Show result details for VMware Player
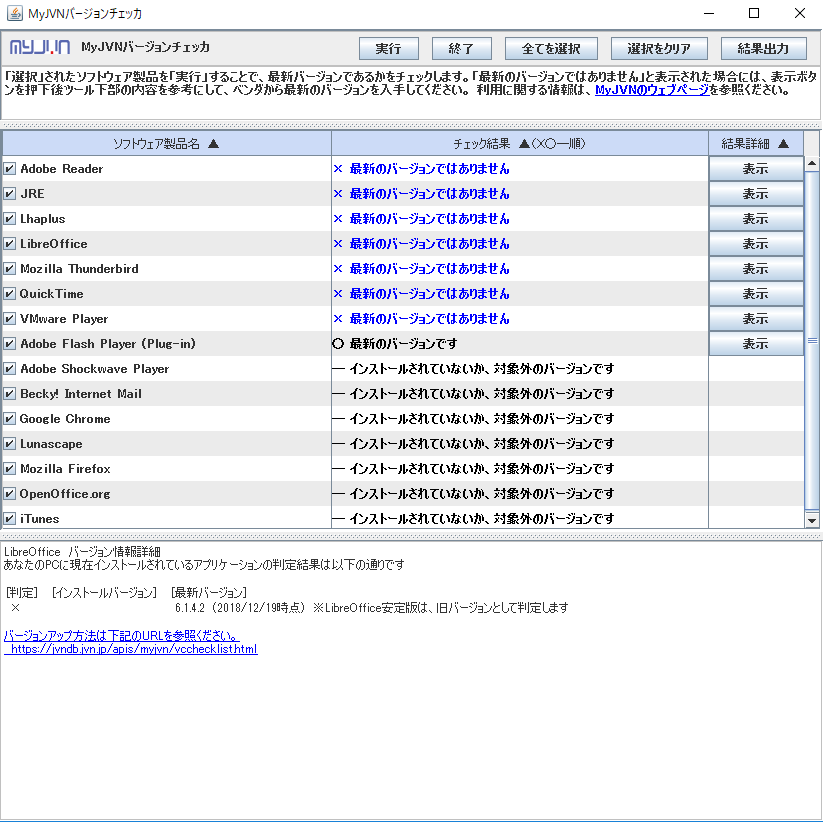823x822 pixels. click(756, 319)
